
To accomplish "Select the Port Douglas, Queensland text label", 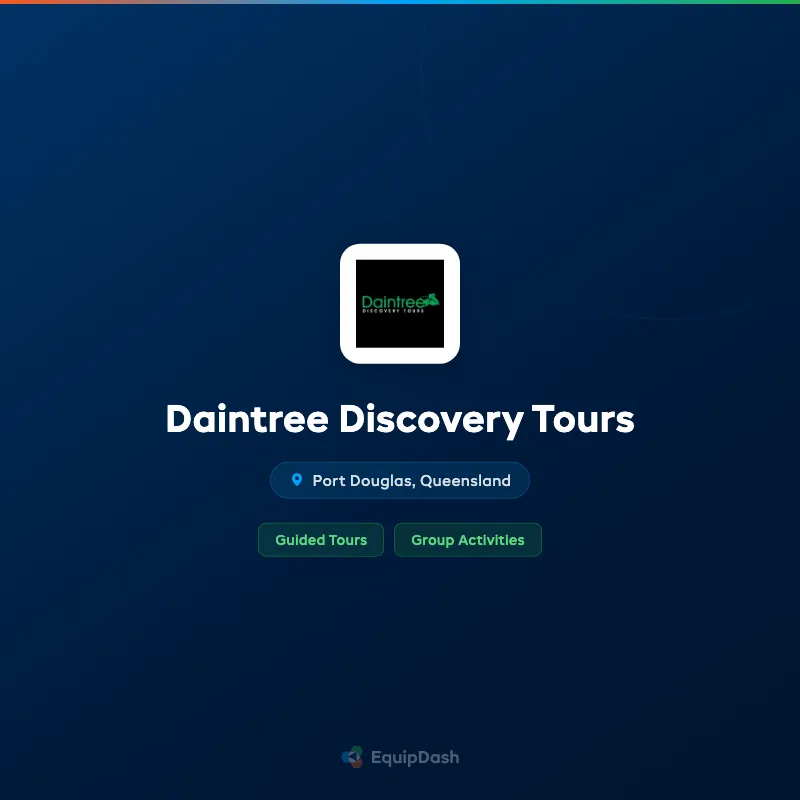I will [412, 480].
